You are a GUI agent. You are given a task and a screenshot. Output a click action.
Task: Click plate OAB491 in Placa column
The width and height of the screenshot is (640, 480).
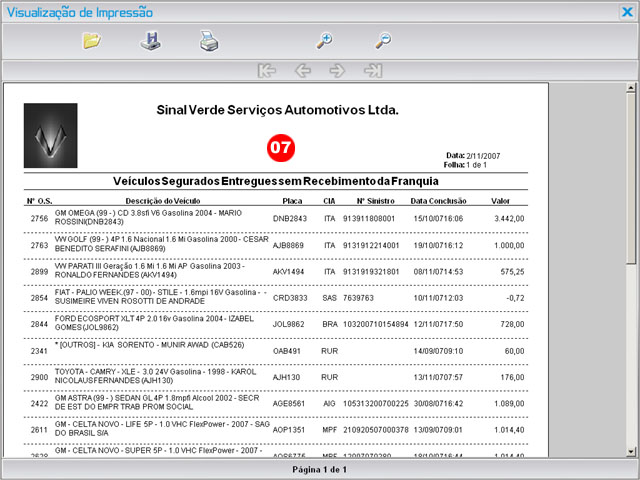tap(287, 351)
